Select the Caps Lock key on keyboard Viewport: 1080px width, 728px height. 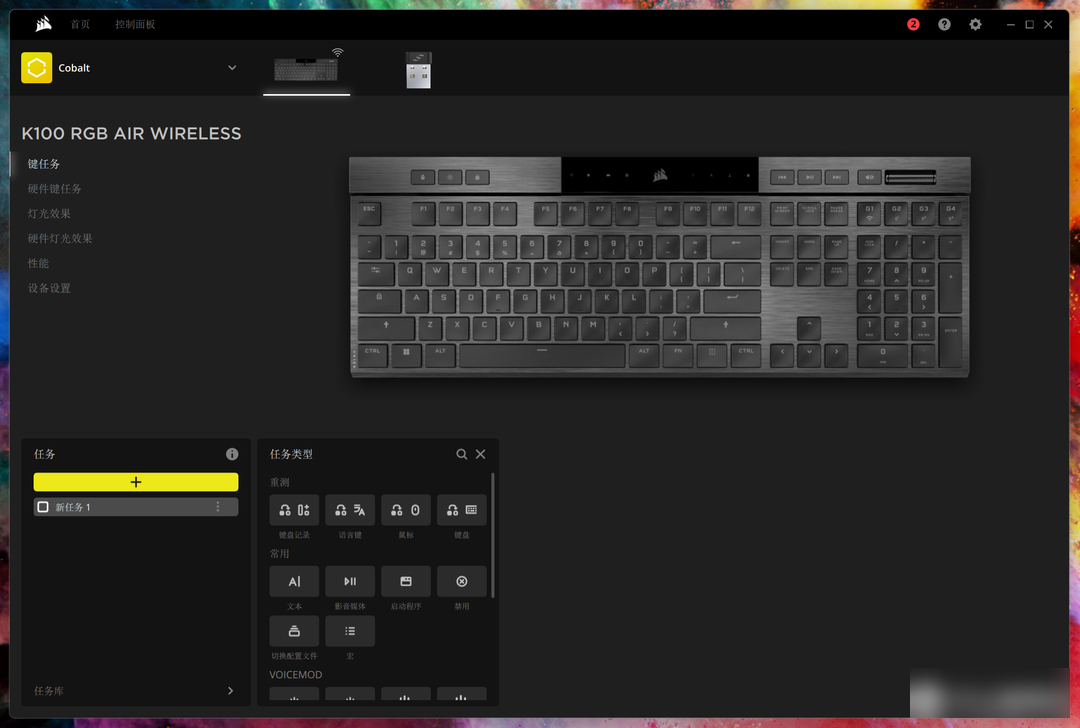[x=379, y=300]
